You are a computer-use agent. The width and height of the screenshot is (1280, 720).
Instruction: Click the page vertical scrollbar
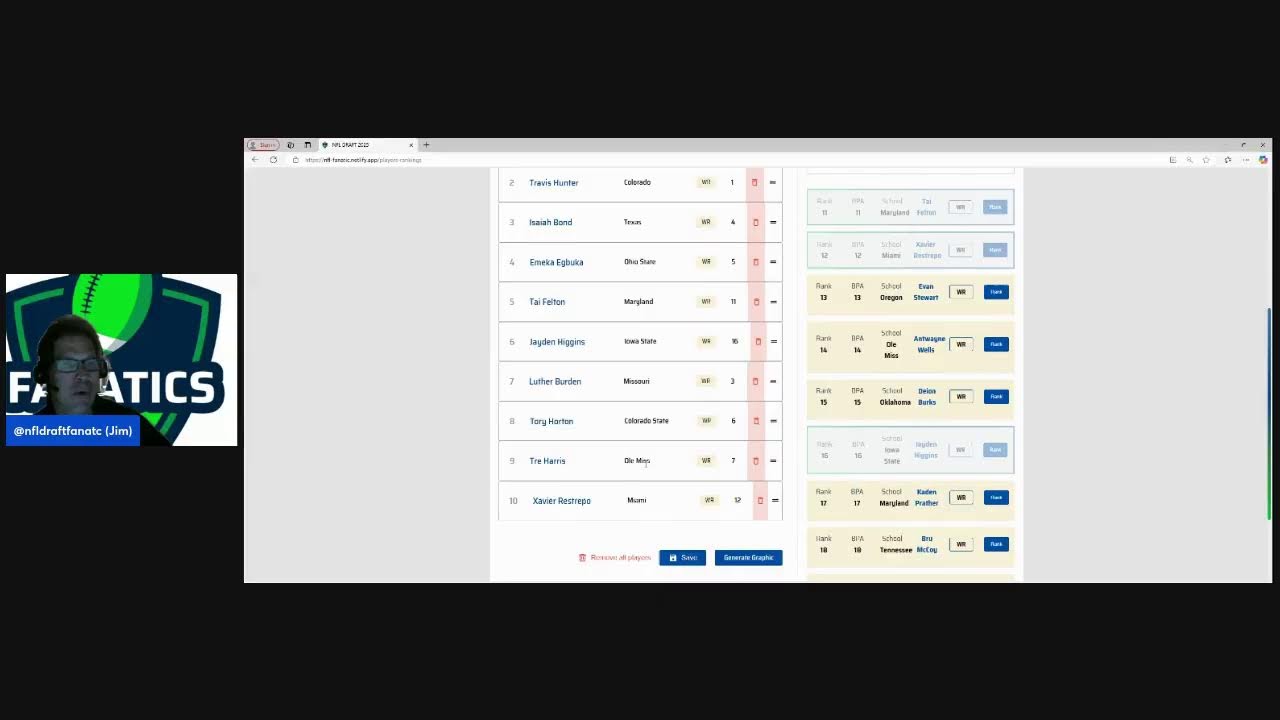click(1268, 412)
